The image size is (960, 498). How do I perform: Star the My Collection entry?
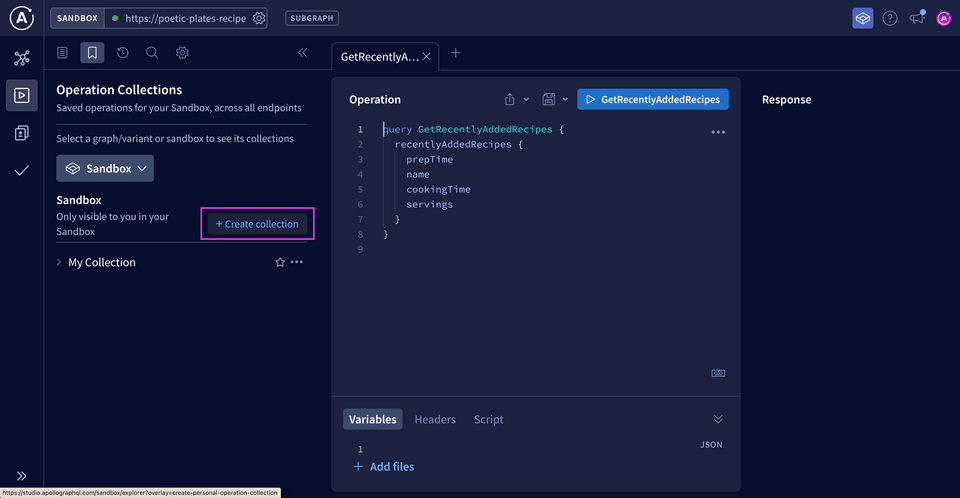click(x=280, y=262)
